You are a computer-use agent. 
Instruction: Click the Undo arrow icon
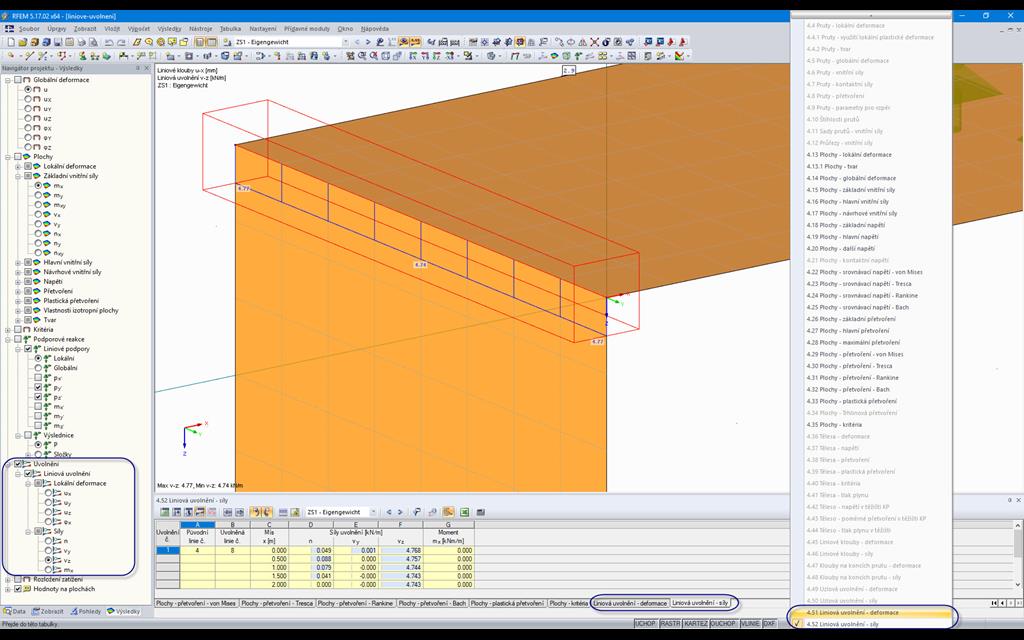(109, 42)
